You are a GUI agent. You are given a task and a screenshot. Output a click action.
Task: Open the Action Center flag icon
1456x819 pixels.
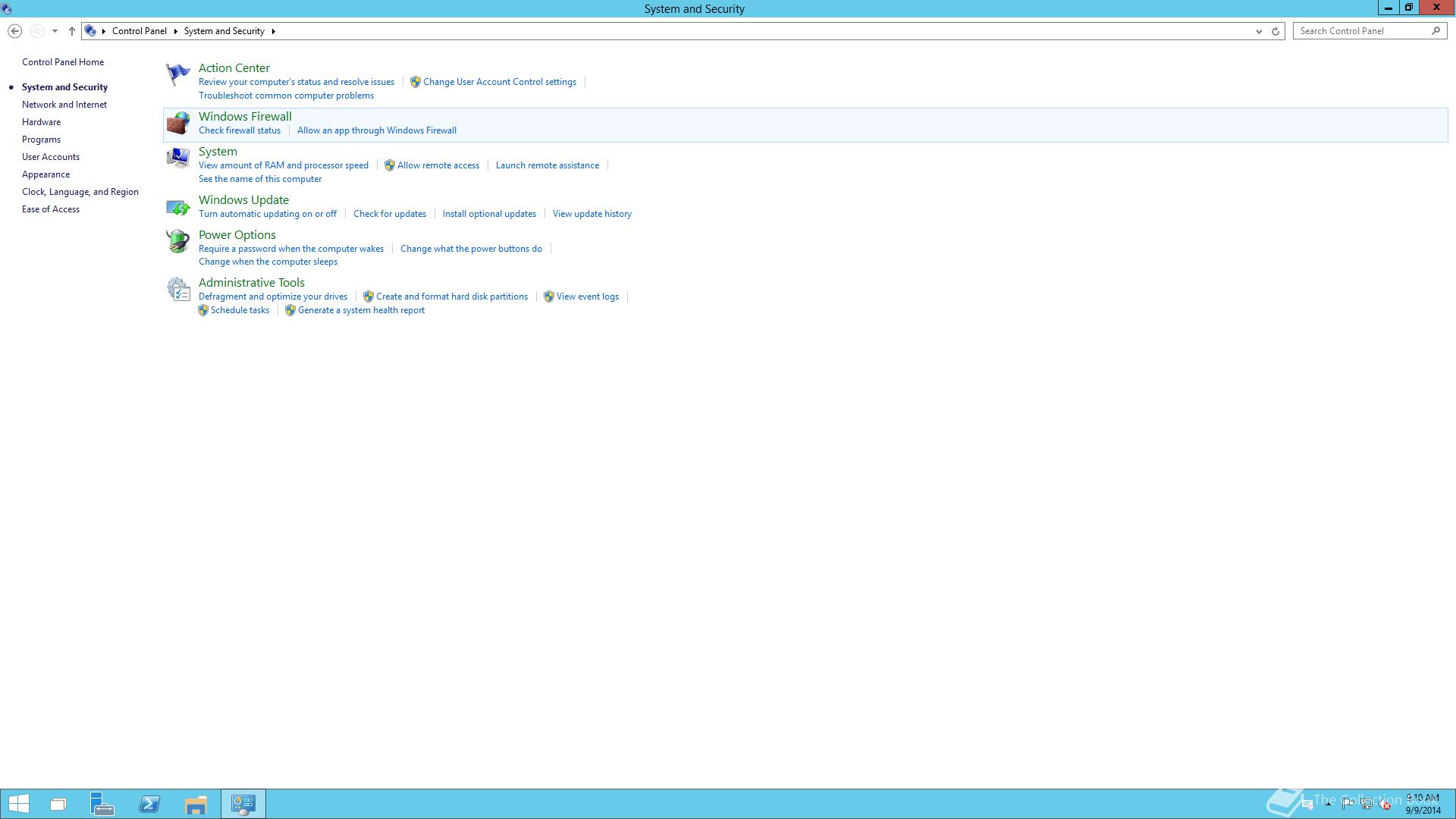pos(177,74)
